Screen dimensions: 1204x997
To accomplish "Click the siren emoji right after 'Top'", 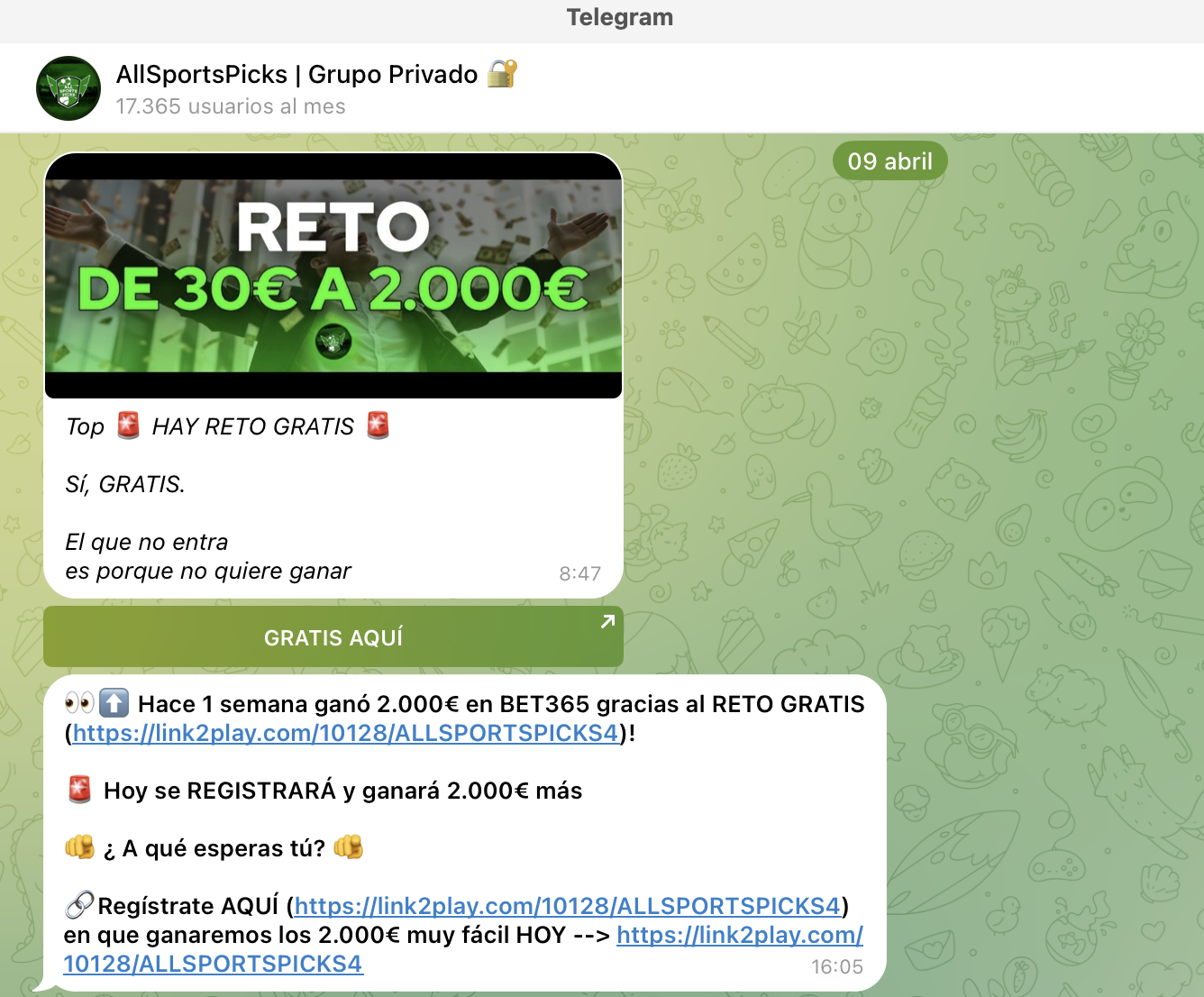I will (x=129, y=425).
